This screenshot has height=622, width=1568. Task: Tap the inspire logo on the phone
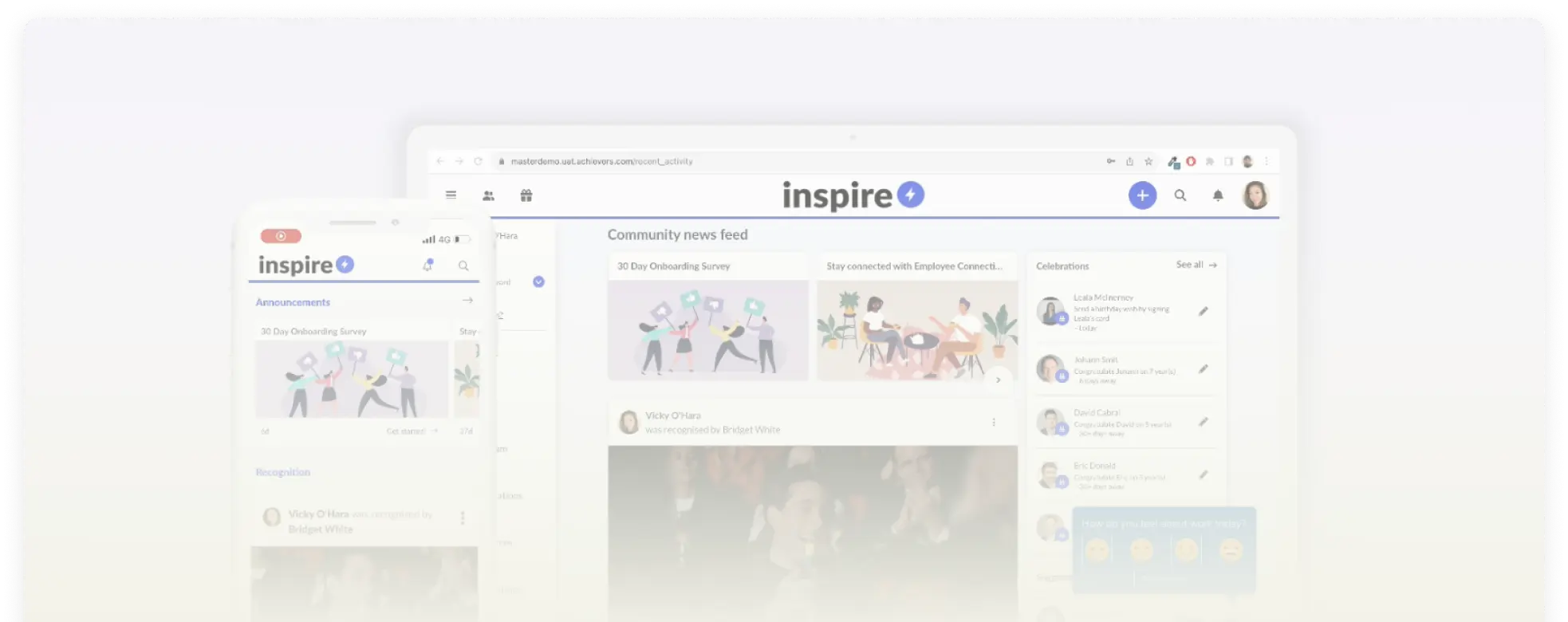pos(306,265)
